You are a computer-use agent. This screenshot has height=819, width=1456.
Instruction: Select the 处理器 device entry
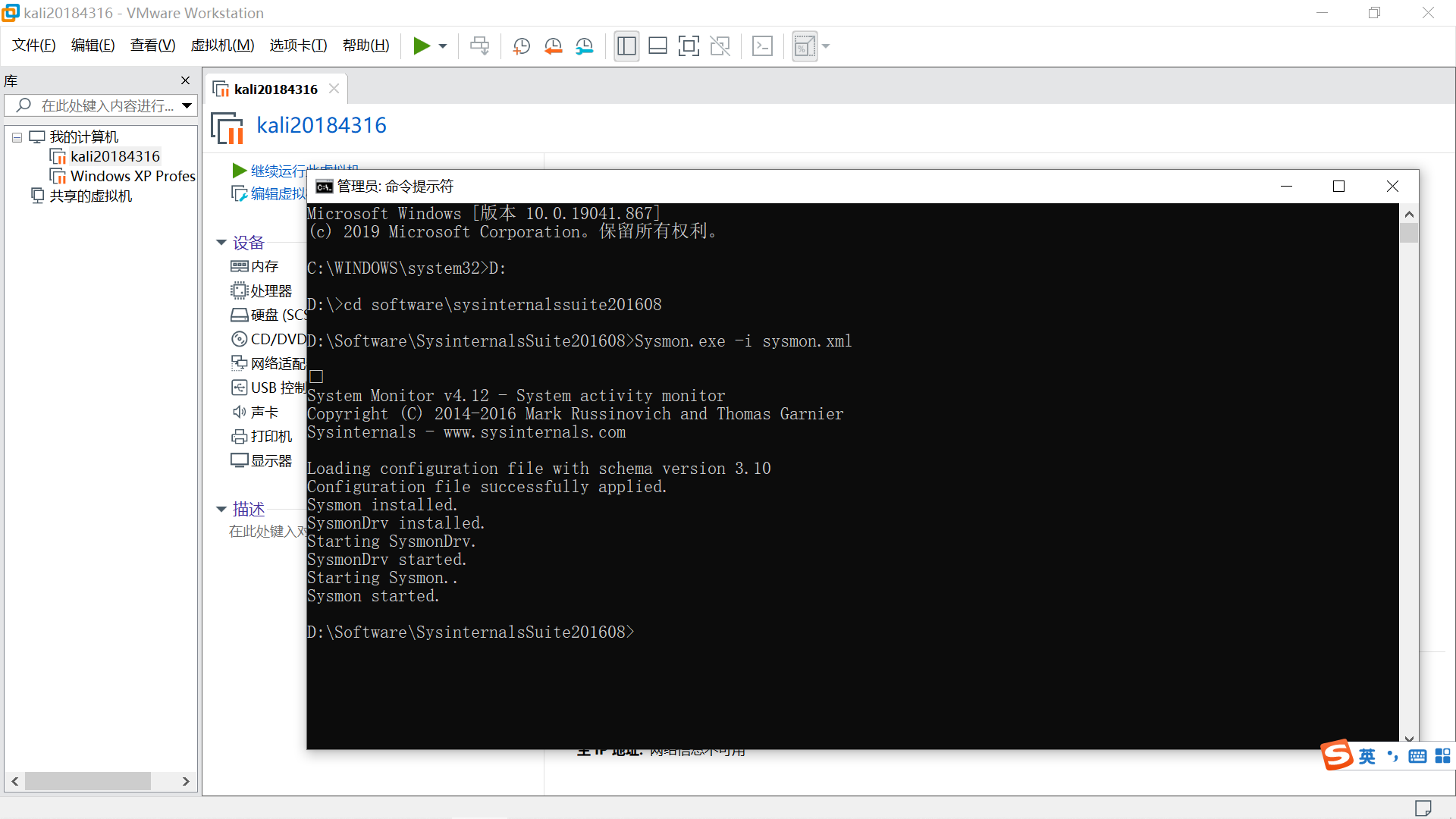(x=262, y=290)
